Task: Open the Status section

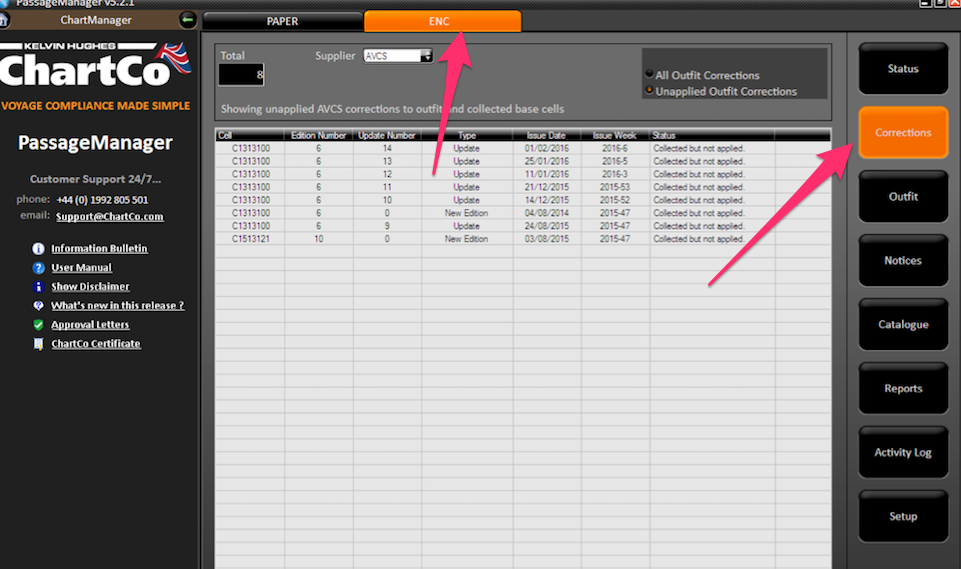Action: click(x=903, y=69)
